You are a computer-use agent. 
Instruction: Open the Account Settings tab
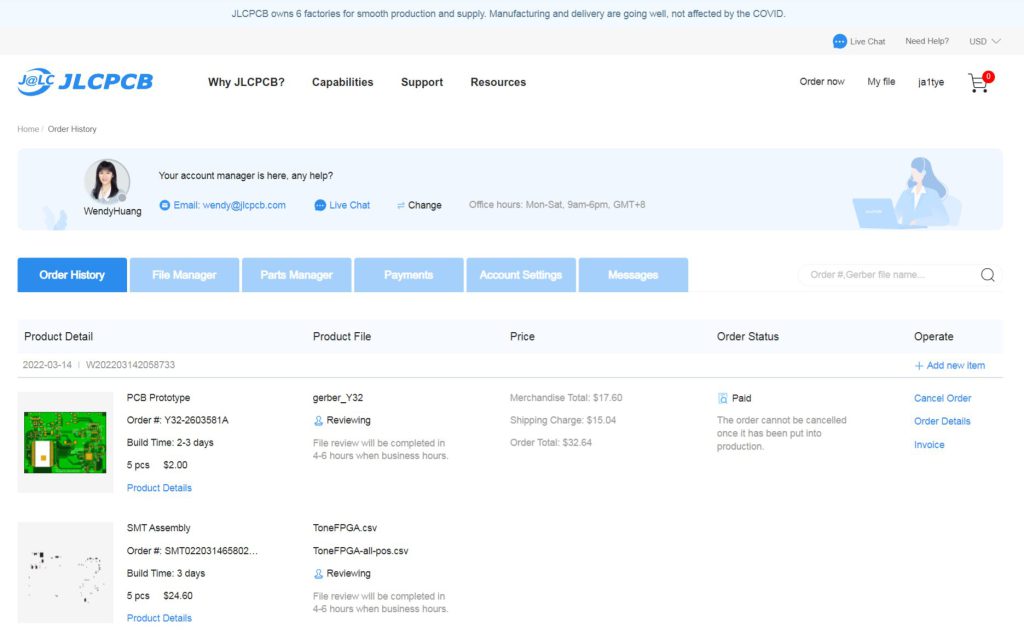coord(520,275)
